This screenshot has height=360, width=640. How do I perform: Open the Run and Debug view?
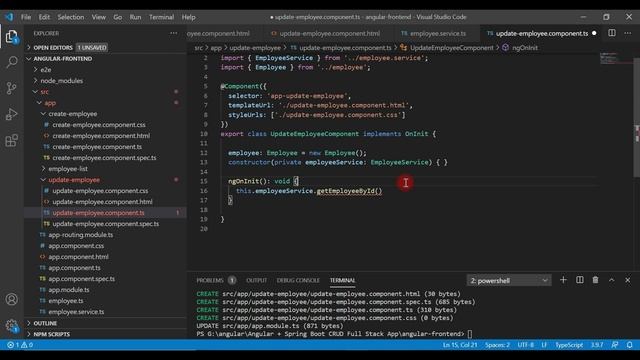(11, 114)
